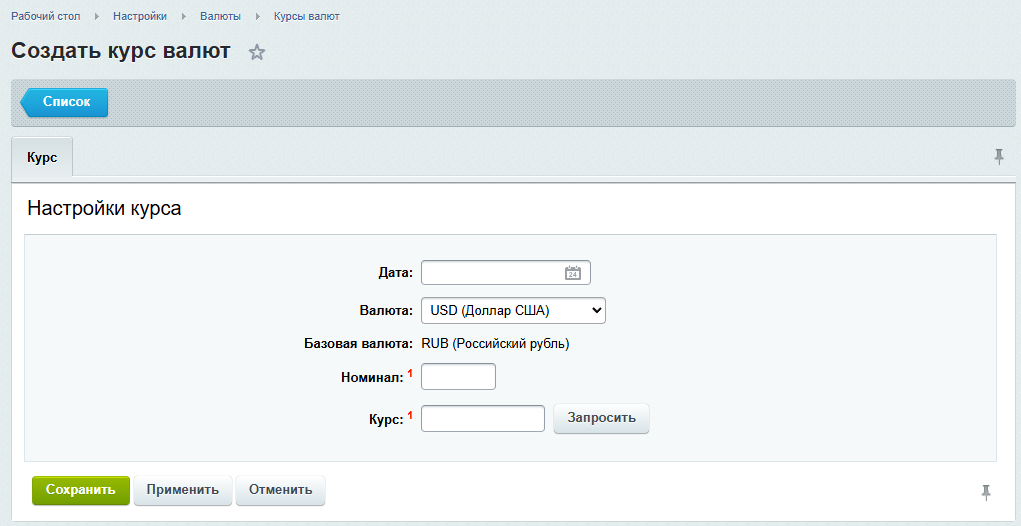The width and height of the screenshot is (1021, 526).
Task: Switch to the Курс tab
Action: click(x=42, y=158)
